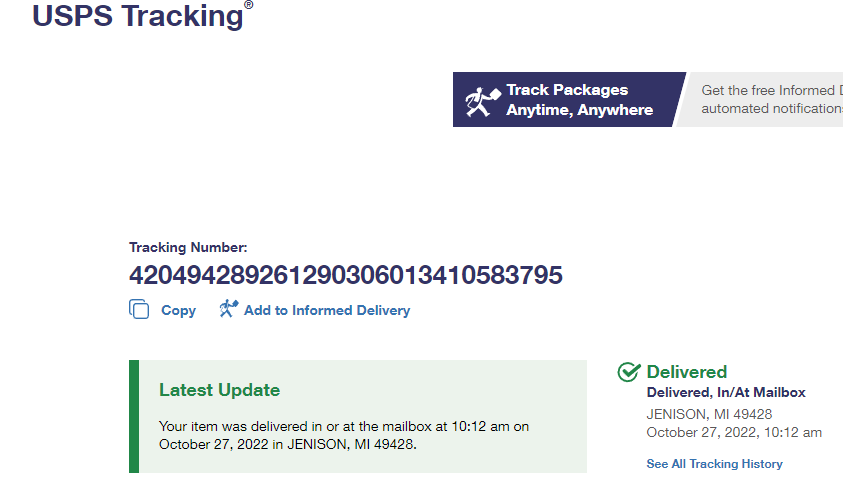Screen dimensions: 843x492
Task: Click the green Delivered checkmark icon
Action: pos(629,372)
